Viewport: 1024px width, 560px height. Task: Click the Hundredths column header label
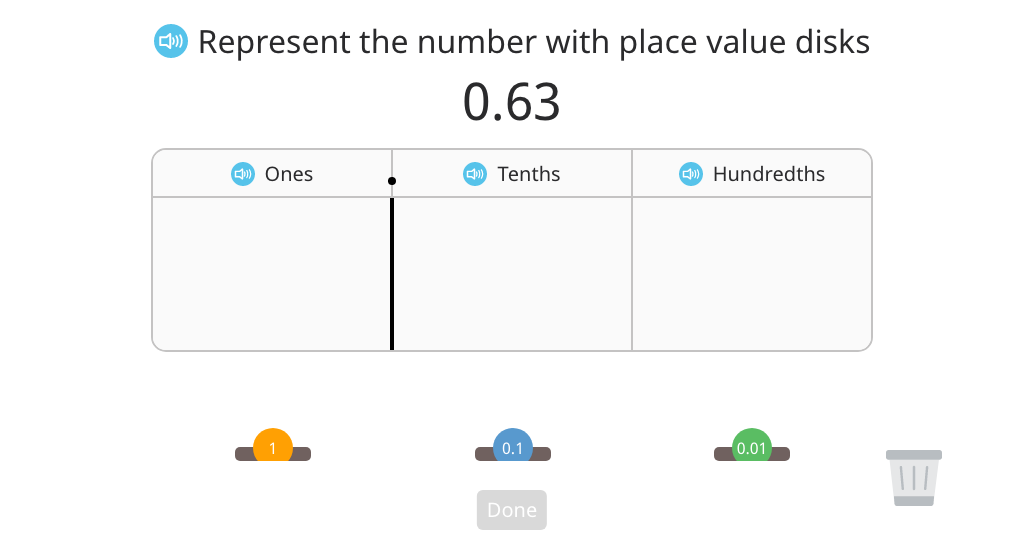769,174
